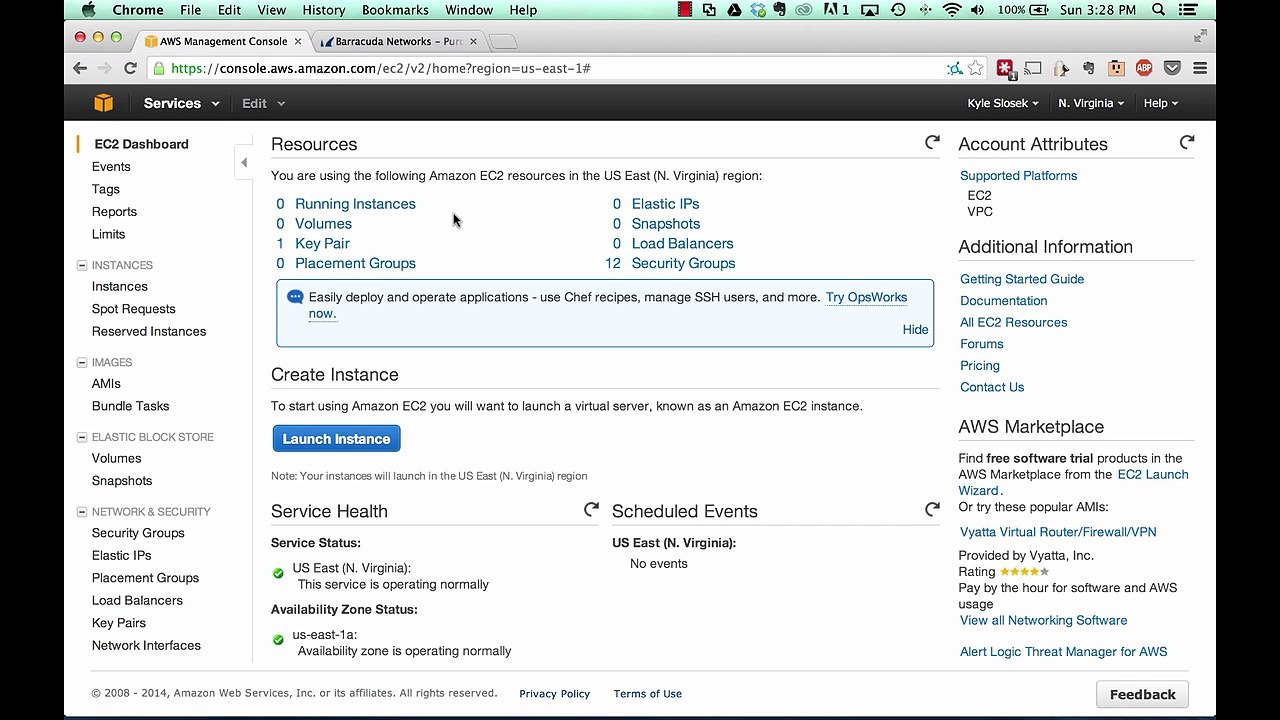The width and height of the screenshot is (1280, 720).
Task: Open the Apple menu
Action: click(87, 10)
